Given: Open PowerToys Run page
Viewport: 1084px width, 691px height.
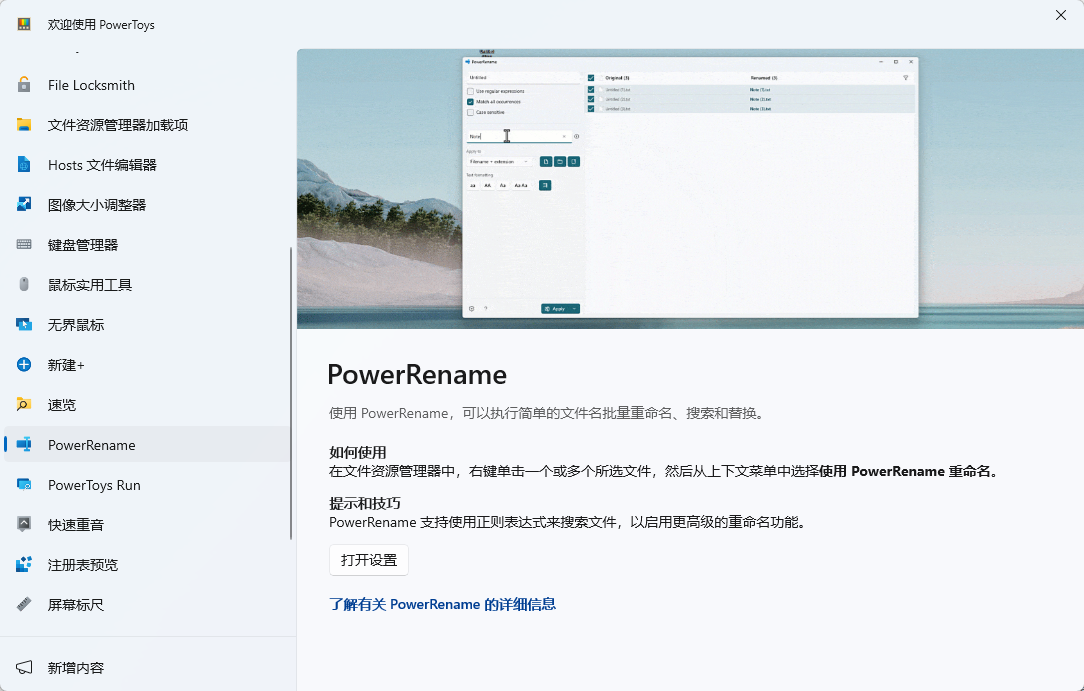Looking at the screenshot, I should coord(147,484).
